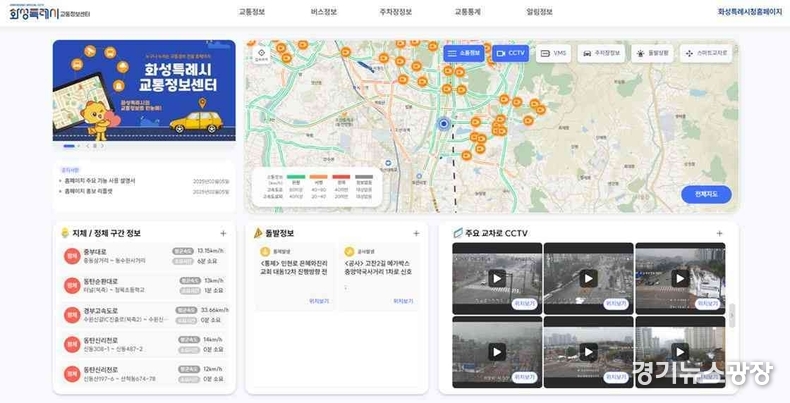Click the 33.66km/h speed value
The width and height of the screenshot is (790, 403).
tap(214, 310)
